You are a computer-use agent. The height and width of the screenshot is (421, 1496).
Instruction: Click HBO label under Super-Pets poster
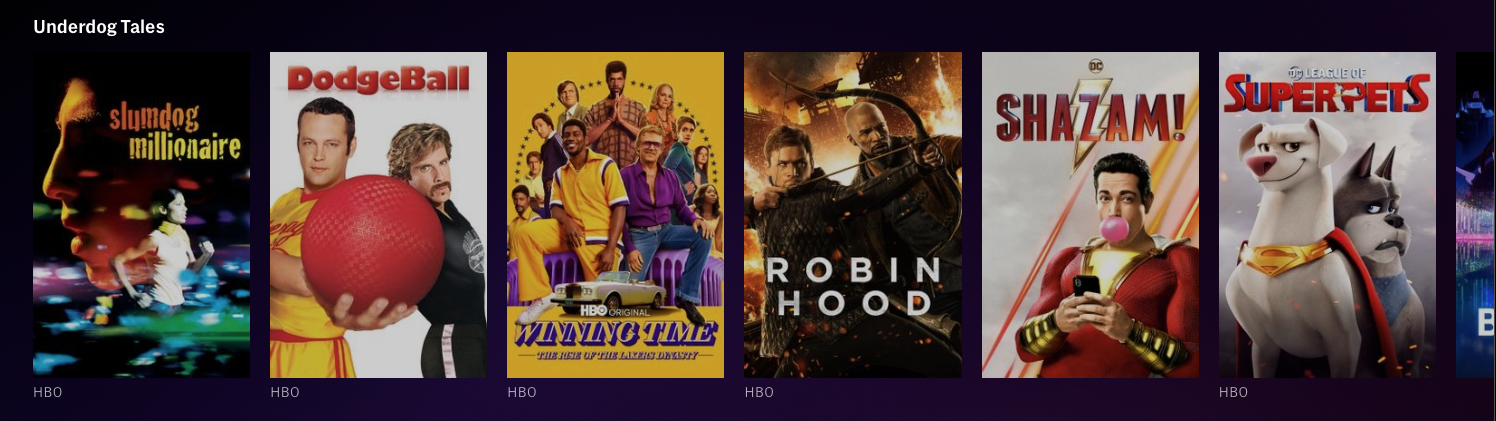pyautogui.click(x=1234, y=392)
